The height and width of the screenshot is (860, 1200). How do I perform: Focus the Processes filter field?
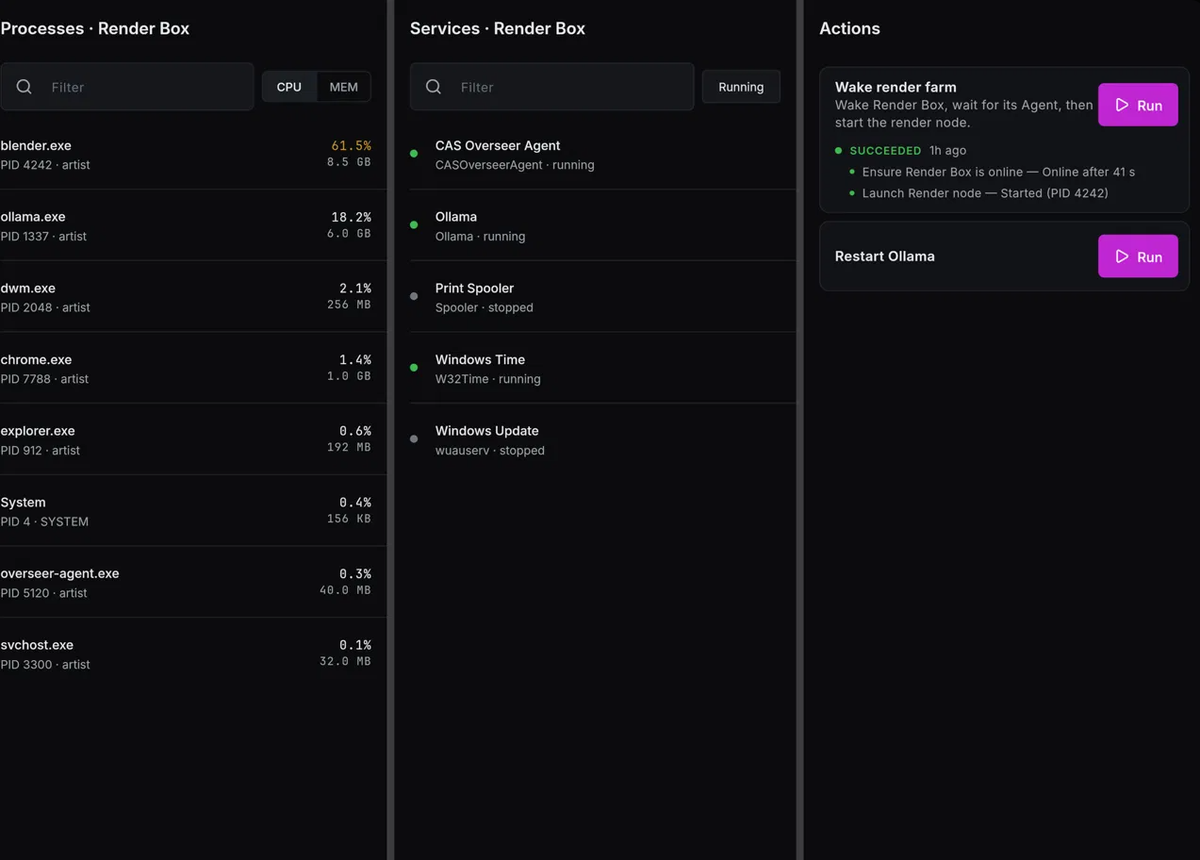coord(127,87)
